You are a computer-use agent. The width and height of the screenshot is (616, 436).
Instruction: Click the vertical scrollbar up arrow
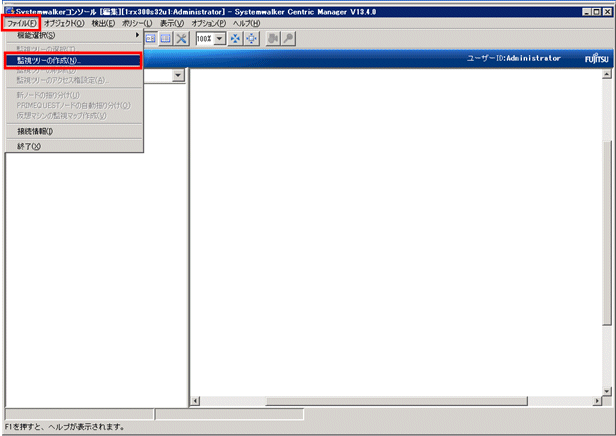pos(607,74)
